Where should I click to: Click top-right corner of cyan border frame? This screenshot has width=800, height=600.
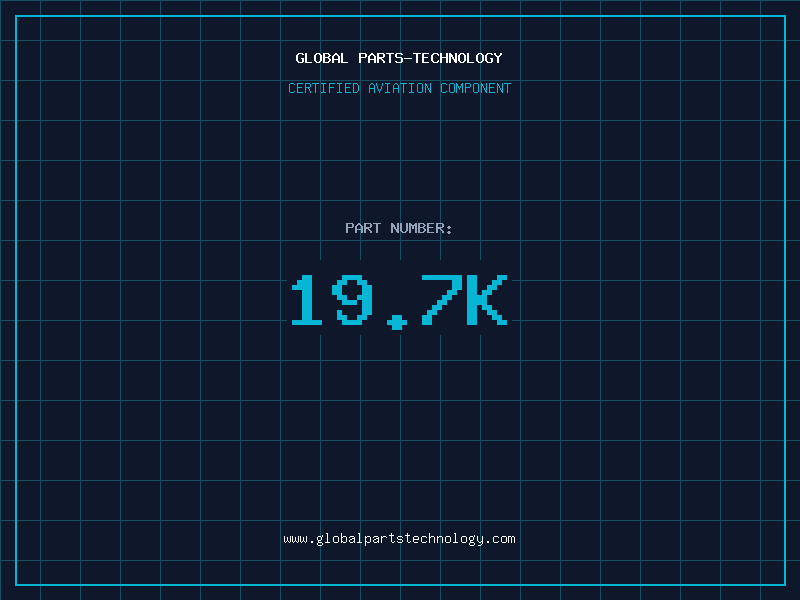click(785, 15)
